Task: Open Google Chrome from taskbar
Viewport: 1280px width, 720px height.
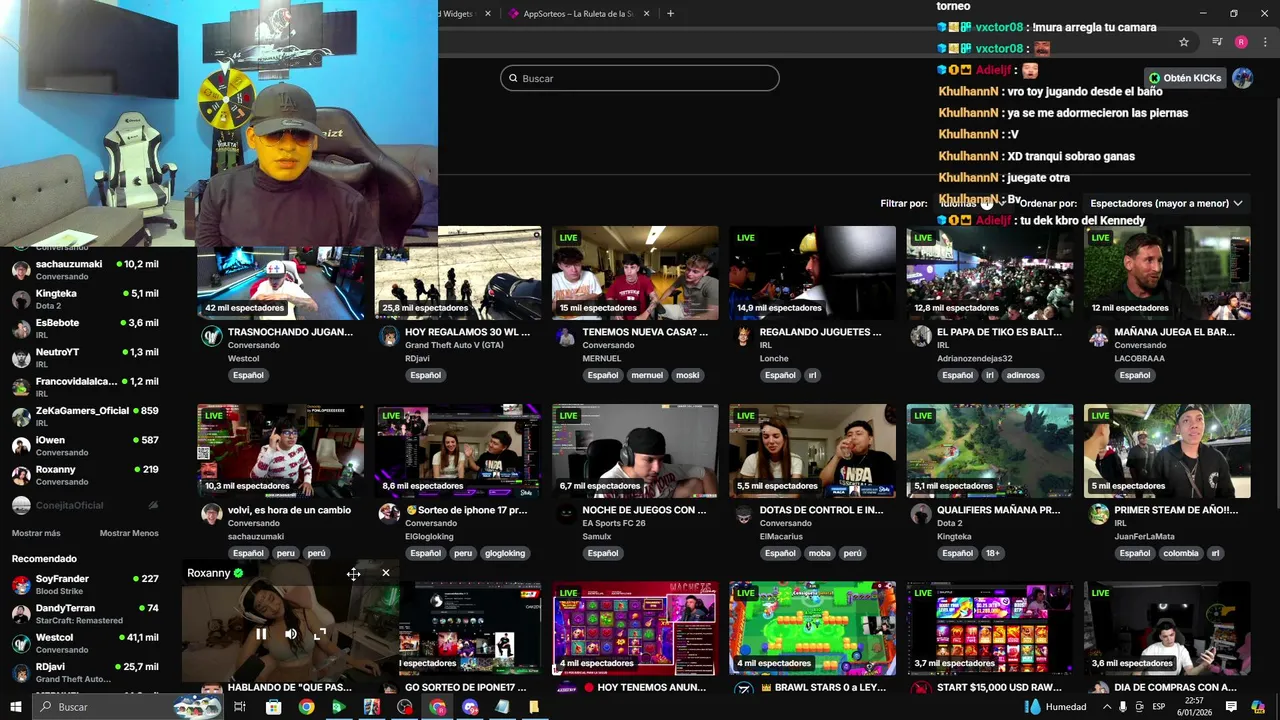Action: pyautogui.click(x=306, y=707)
